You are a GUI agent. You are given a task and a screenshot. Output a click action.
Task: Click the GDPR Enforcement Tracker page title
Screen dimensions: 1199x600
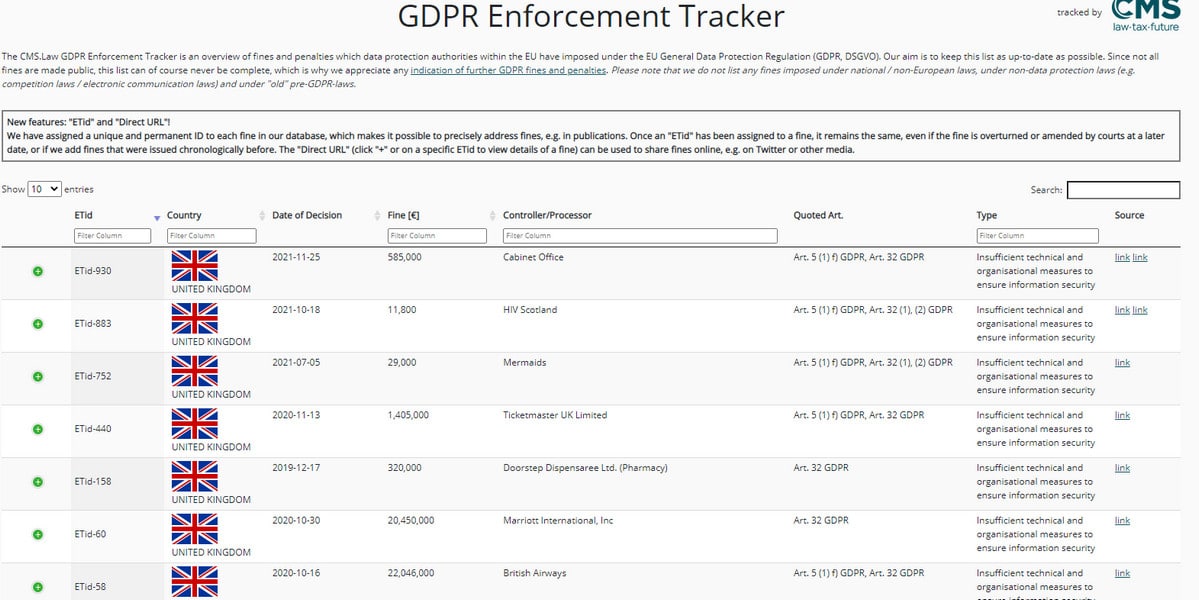[591, 15]
